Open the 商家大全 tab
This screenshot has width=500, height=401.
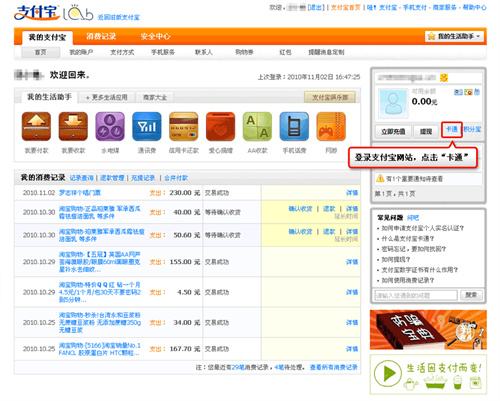(x=155, y=97)
